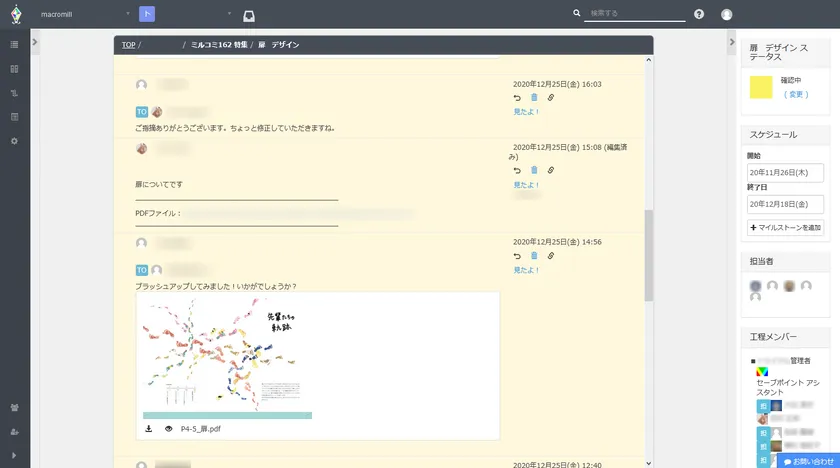Viewport: 840px width, 468px height.
Task: Copy link of the 14:56 comment
Action: pyautogui.click(x=550, y=255)
